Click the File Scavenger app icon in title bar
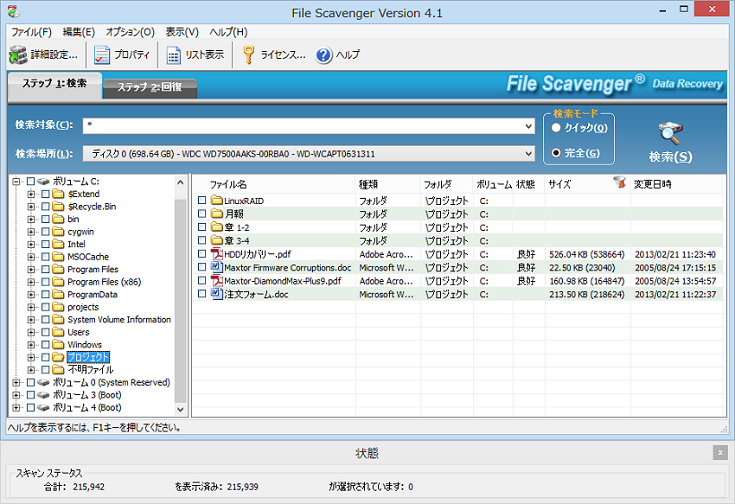This screenshot has height=504, width=735. (x=14, y=11)
